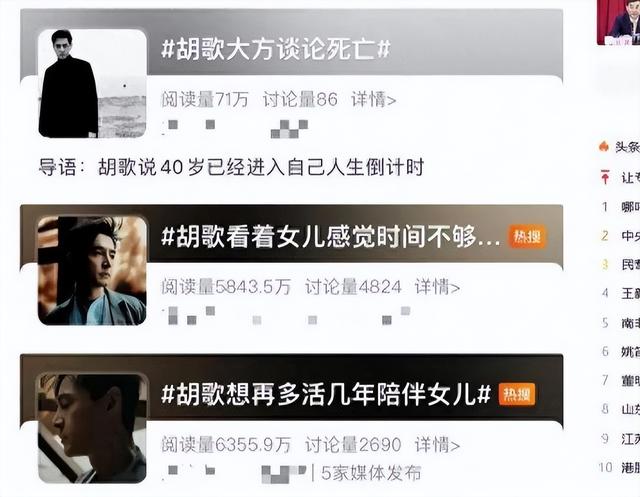Open the 胡歌看着女儿感觉时间不够 topic title
This screenshot has height=497, width=640.
click(331, 237)
